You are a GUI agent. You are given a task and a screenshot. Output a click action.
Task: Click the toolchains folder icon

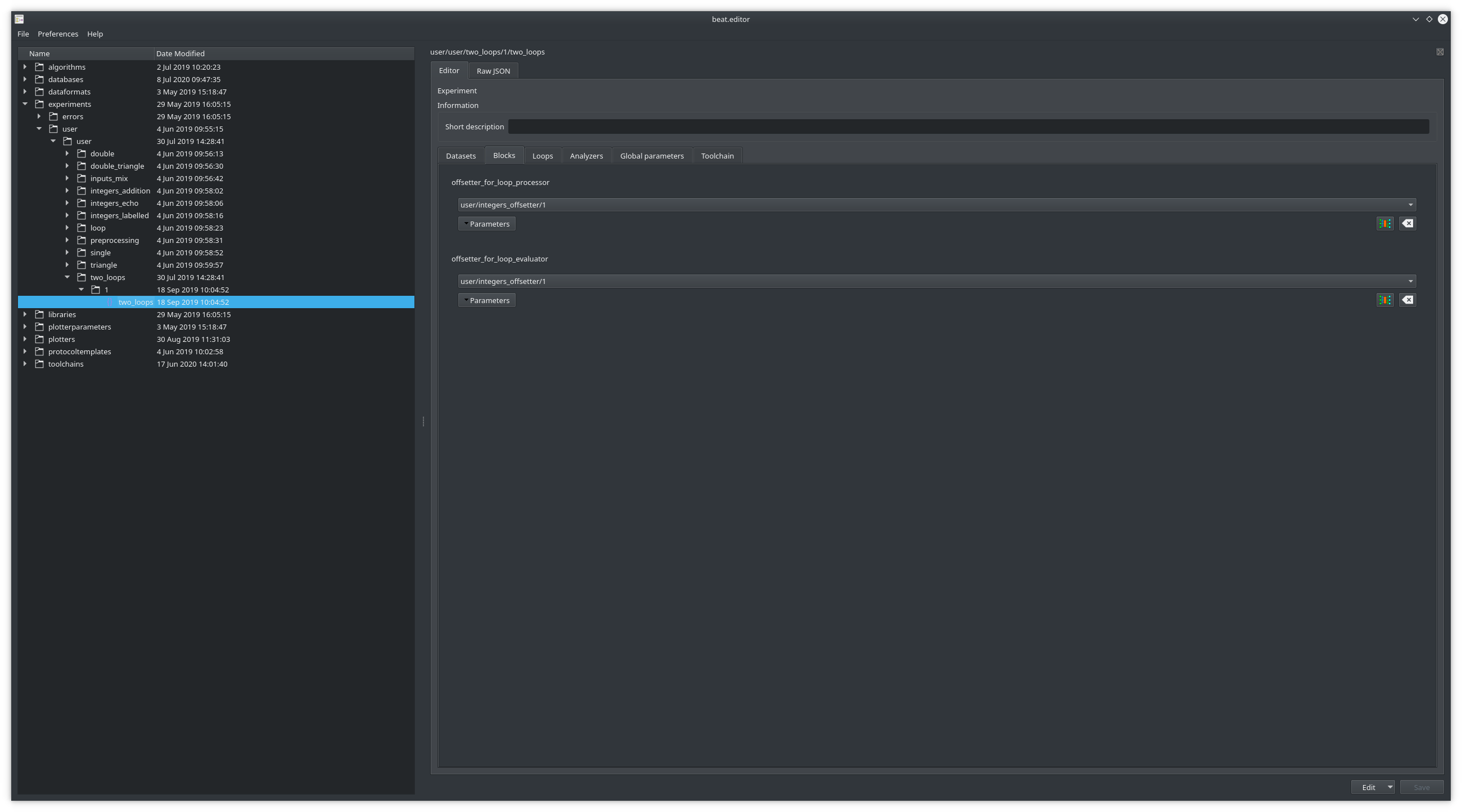(x=40, y=364)
